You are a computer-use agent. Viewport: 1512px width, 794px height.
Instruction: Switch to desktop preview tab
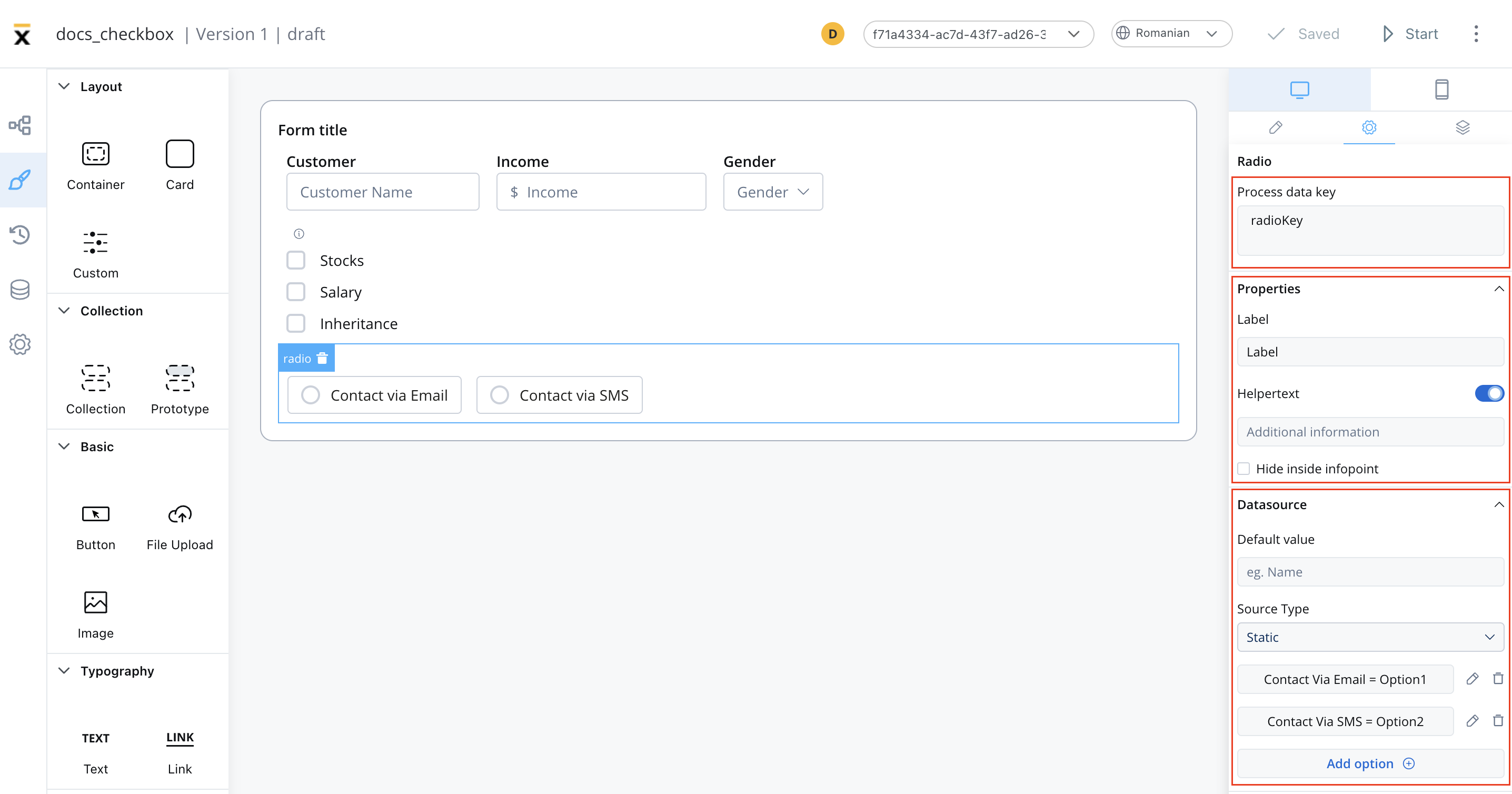click(1299, 90)
